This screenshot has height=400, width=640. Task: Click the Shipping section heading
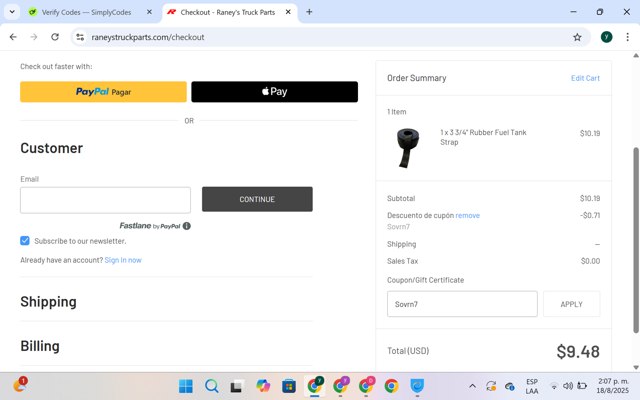(49, 302)
